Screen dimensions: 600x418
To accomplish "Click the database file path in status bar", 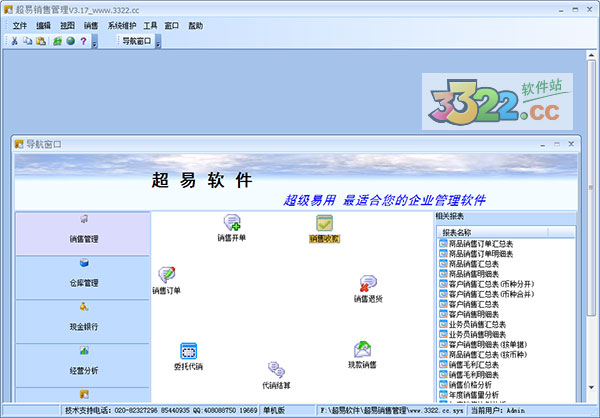I will click(392, 410).
